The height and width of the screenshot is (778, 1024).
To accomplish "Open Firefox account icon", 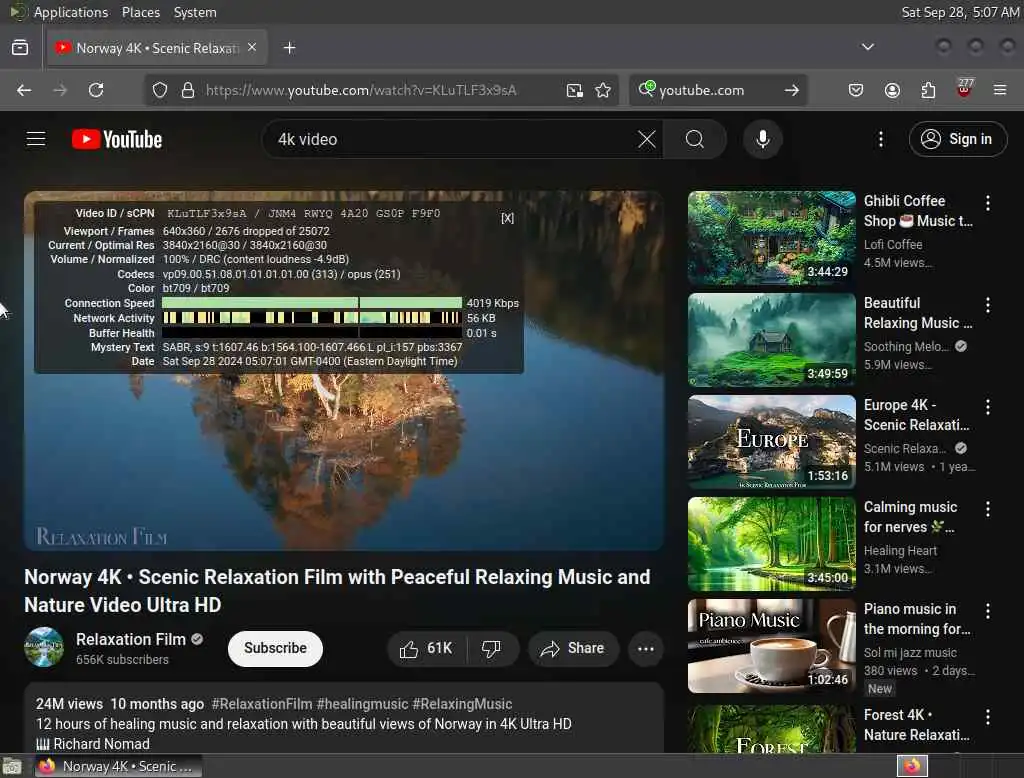I will click(x=892, y=90).
